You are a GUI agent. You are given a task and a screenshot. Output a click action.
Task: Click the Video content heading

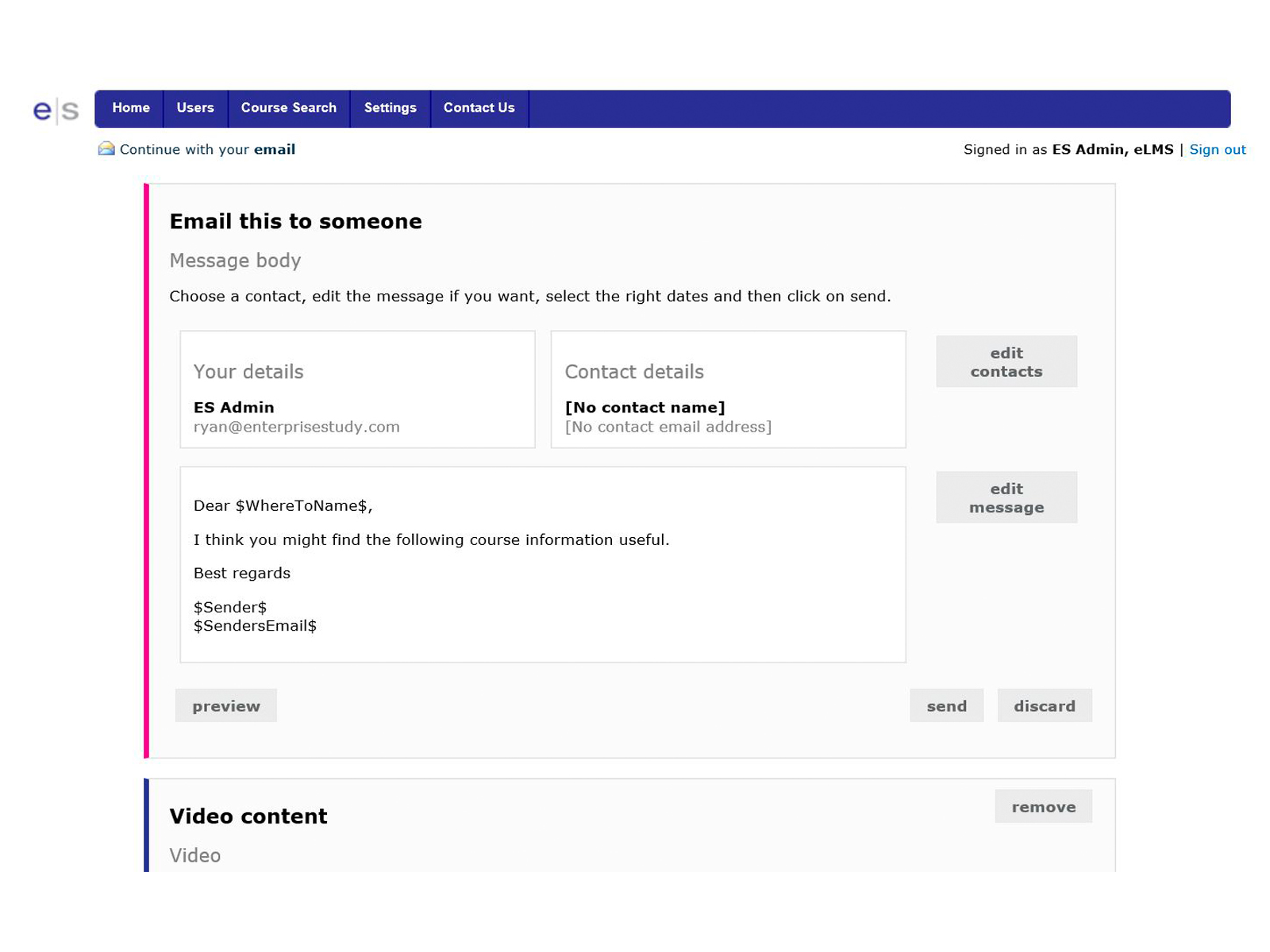coord(248,816)
